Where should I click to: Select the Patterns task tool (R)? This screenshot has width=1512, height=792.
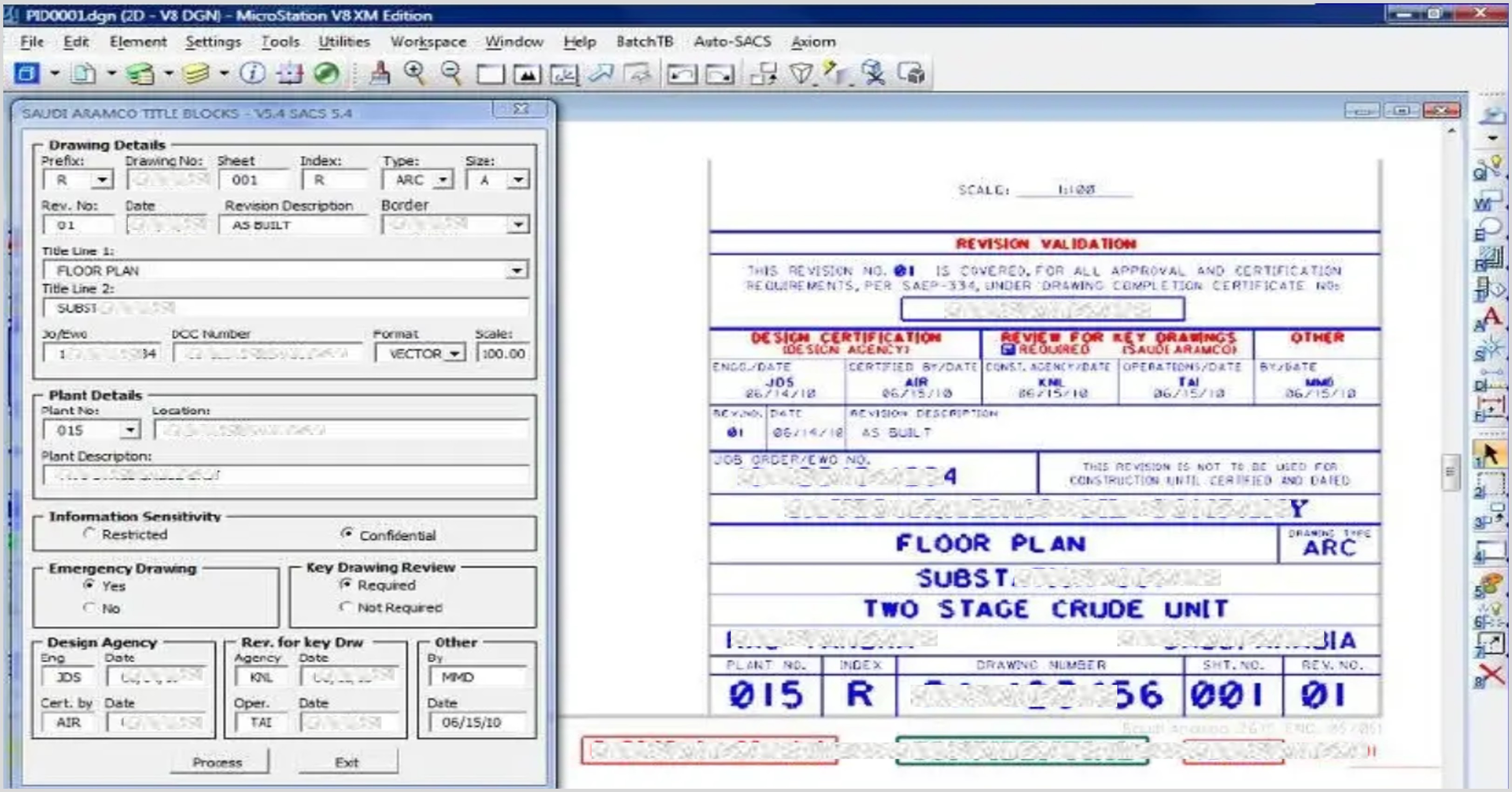[1490, 259]
